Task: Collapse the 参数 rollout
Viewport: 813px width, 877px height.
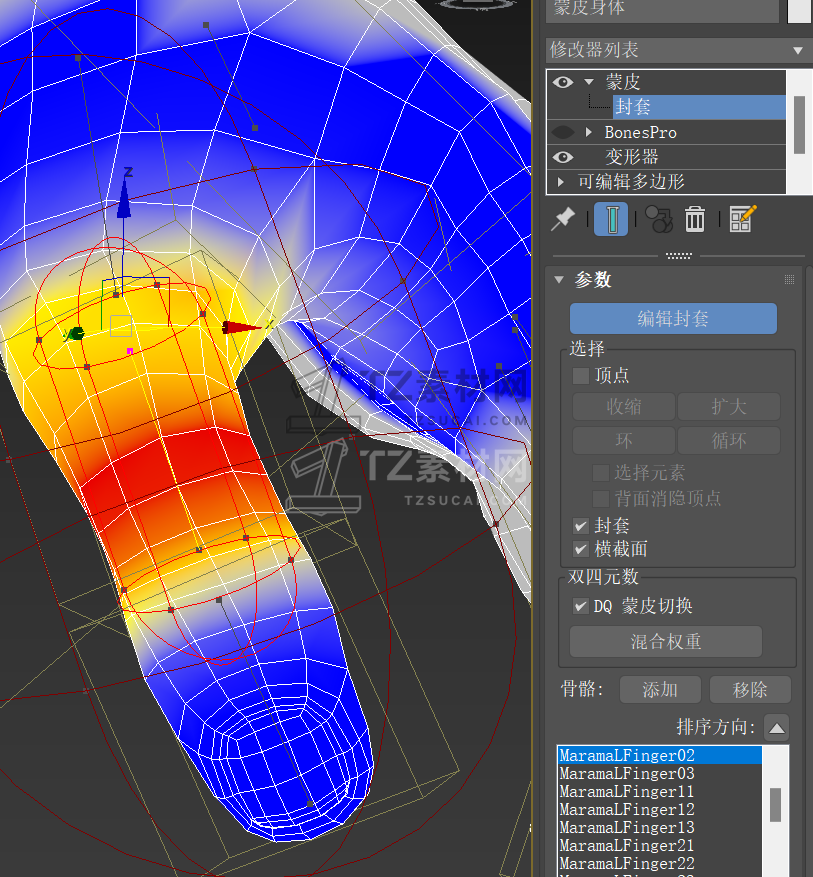Action: click(560, 280)
